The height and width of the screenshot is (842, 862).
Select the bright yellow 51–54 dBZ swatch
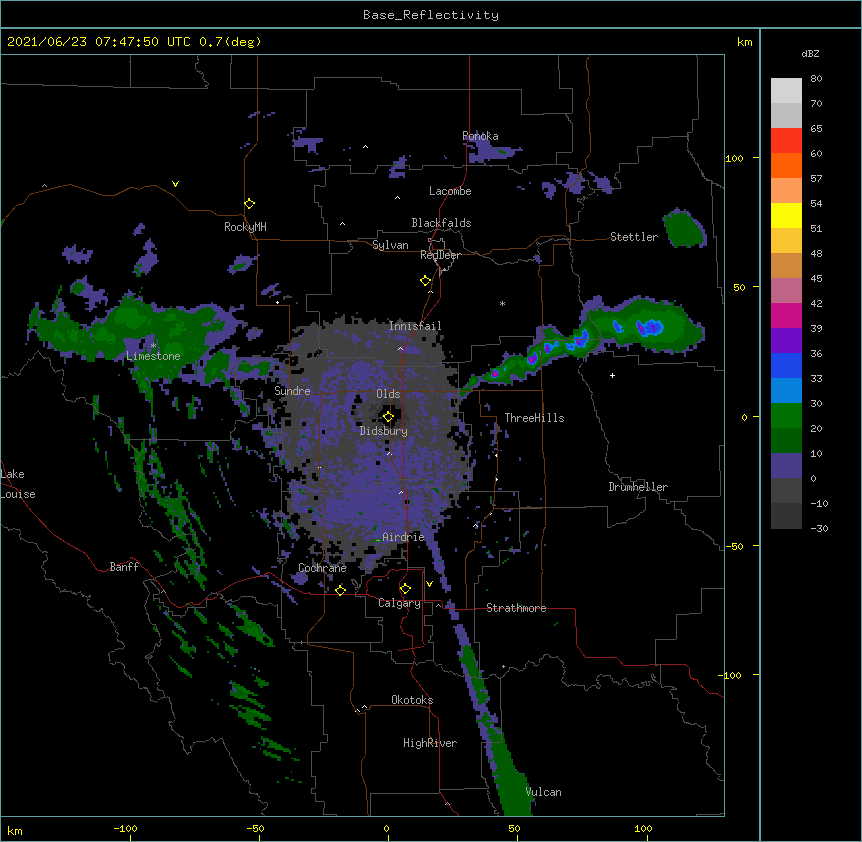click(x=786, y=215)
